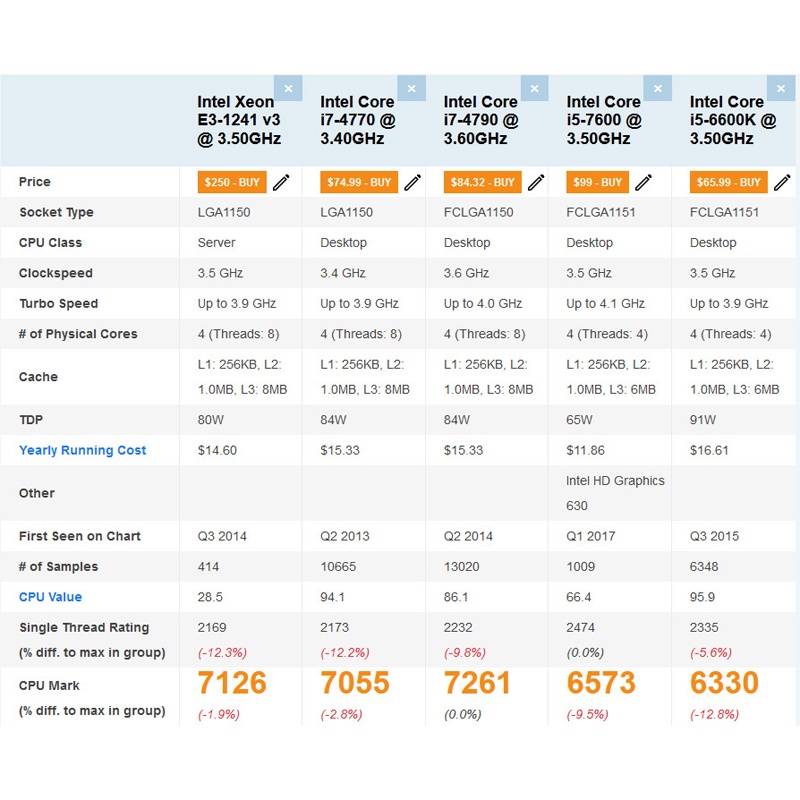Click single thread rating 2169
800x800 pixels.
tap(212, 628)
